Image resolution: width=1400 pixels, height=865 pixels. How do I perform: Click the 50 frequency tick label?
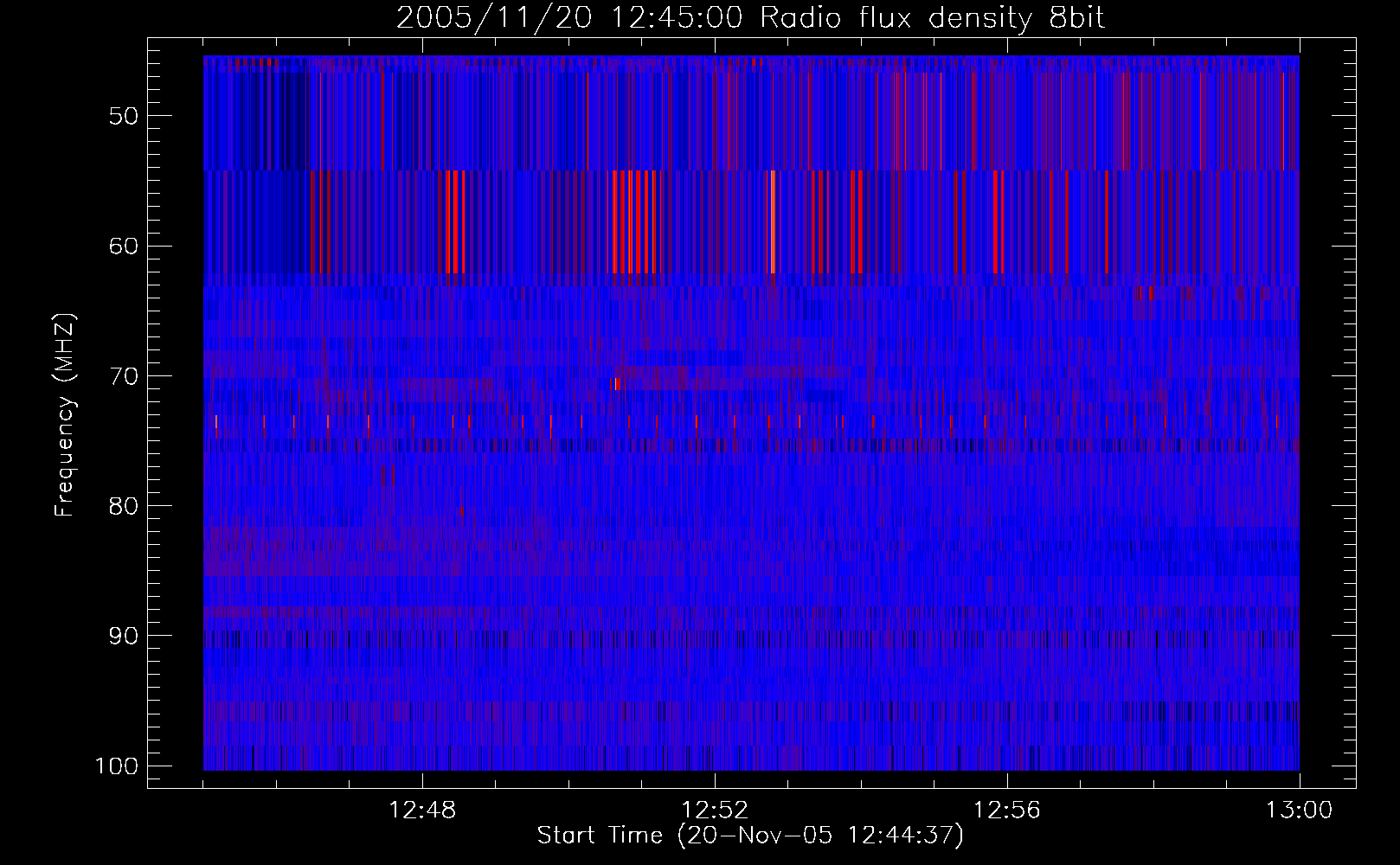tap(124, 116)
